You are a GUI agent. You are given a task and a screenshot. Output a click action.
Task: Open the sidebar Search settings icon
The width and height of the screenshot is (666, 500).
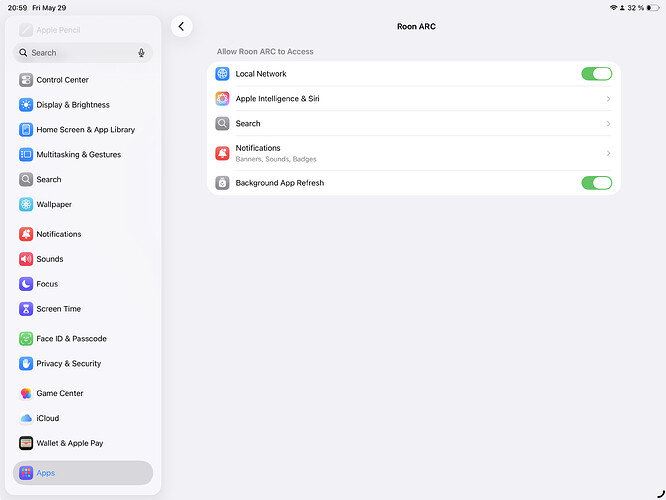coord(26,179)
